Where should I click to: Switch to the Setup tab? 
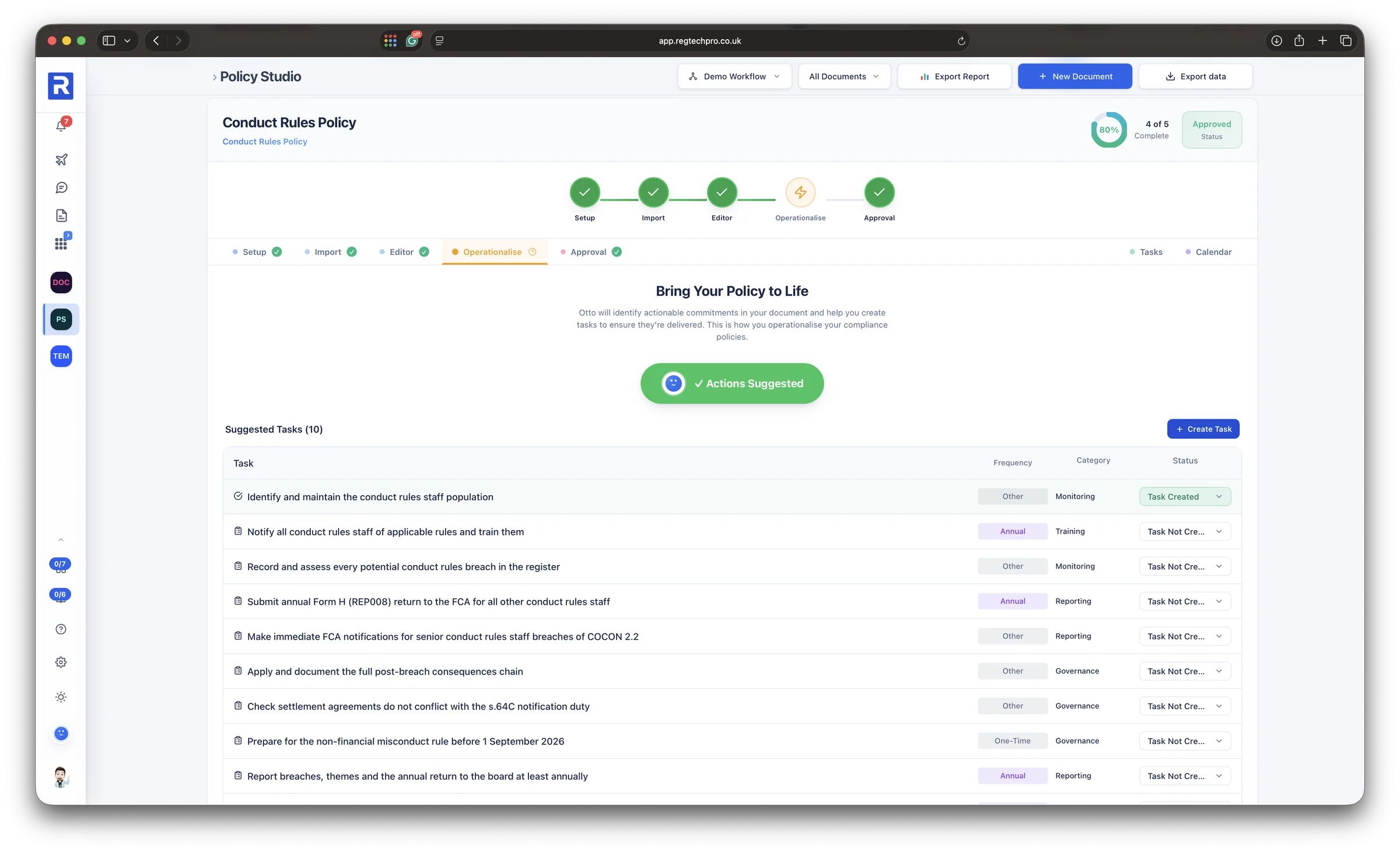[257, 252]
